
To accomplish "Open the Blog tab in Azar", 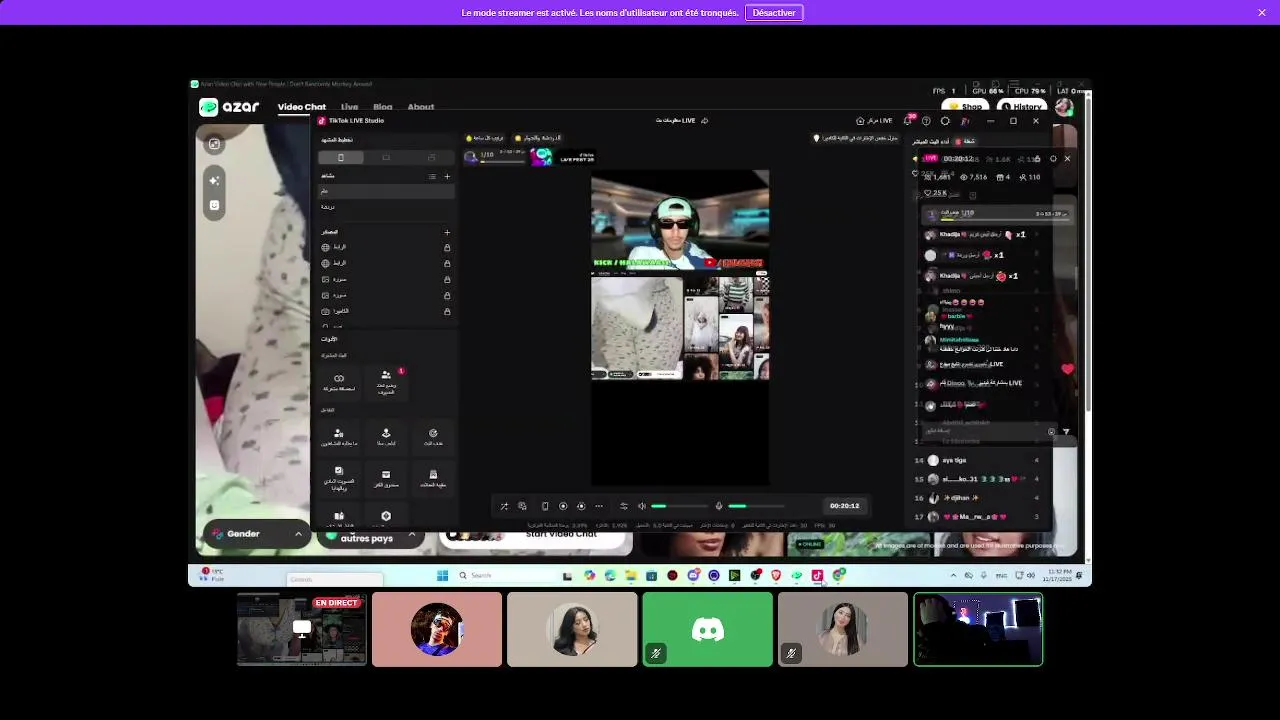I will pyautogui.click(x=382, y=107).
